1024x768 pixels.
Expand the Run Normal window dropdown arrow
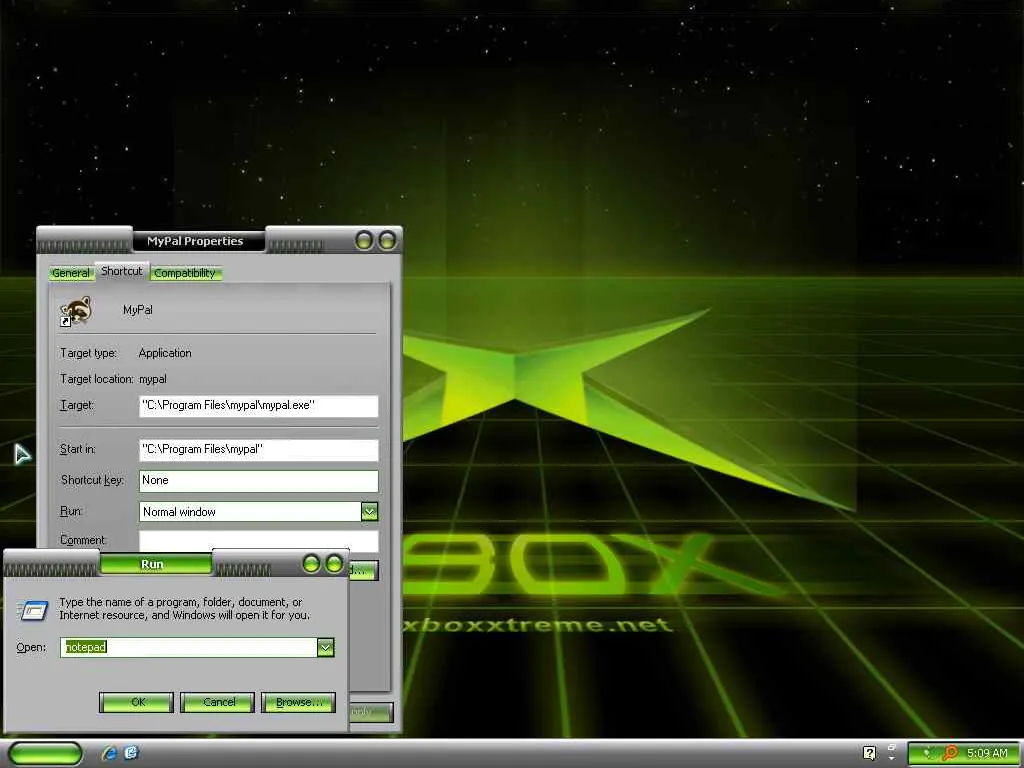click(369, 511)
